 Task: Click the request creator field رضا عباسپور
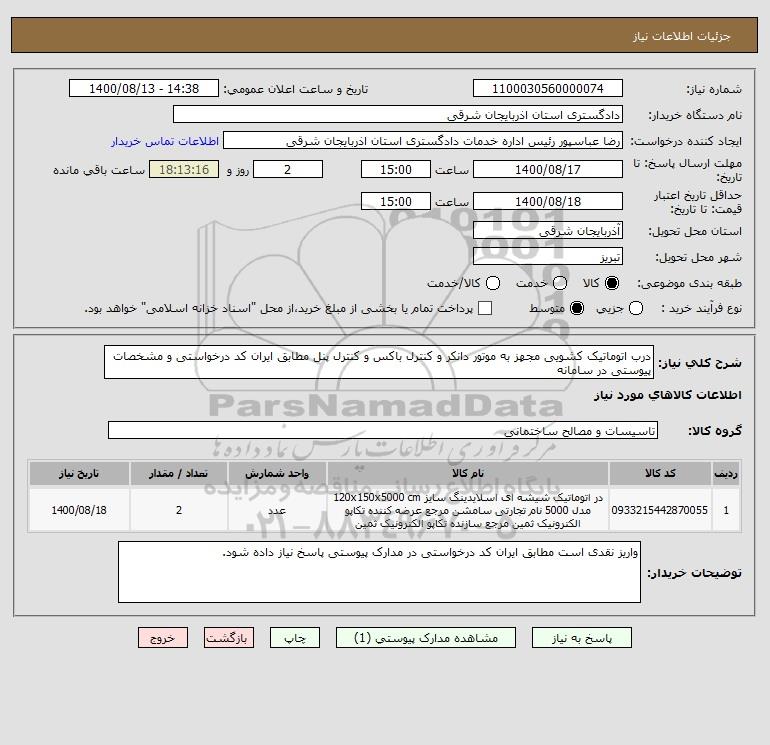coord(423,141)
